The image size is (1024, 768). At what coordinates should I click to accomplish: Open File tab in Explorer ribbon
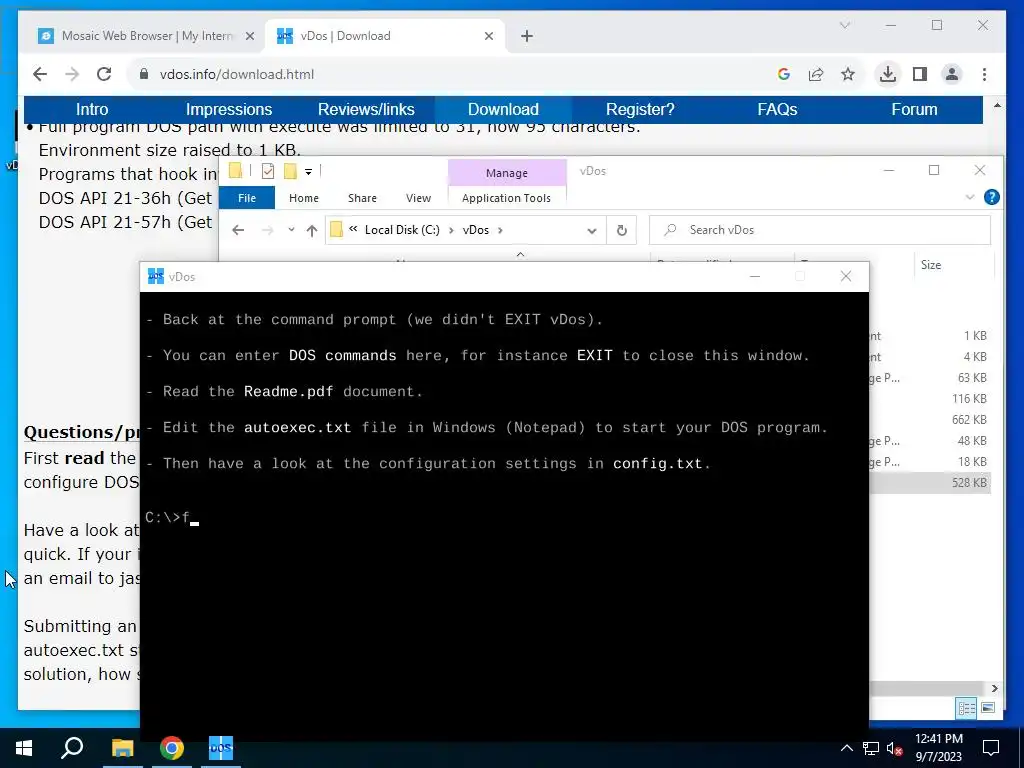click(247, 198)
